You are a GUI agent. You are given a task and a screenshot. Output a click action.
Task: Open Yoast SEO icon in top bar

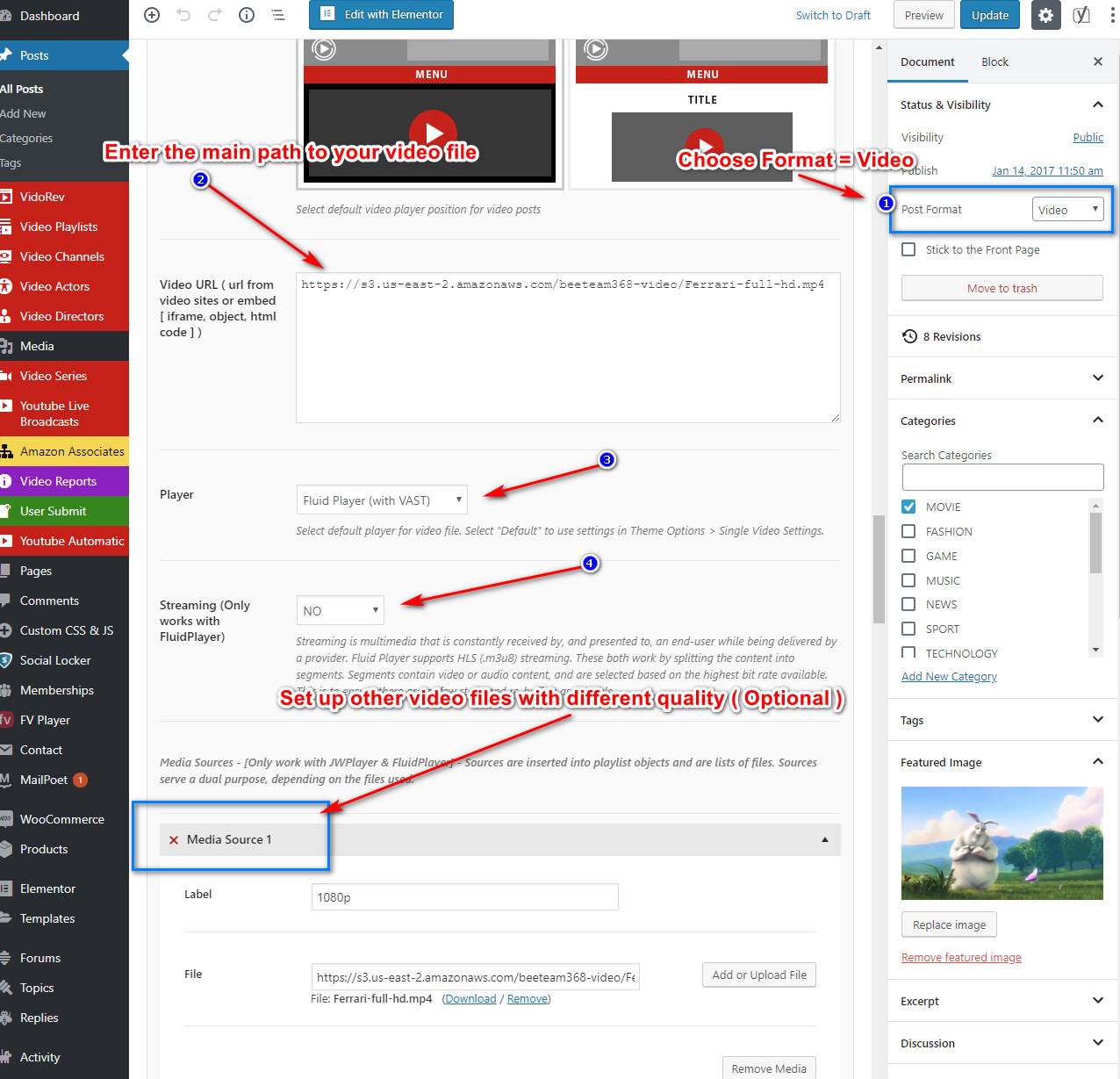pos(1081,15)
